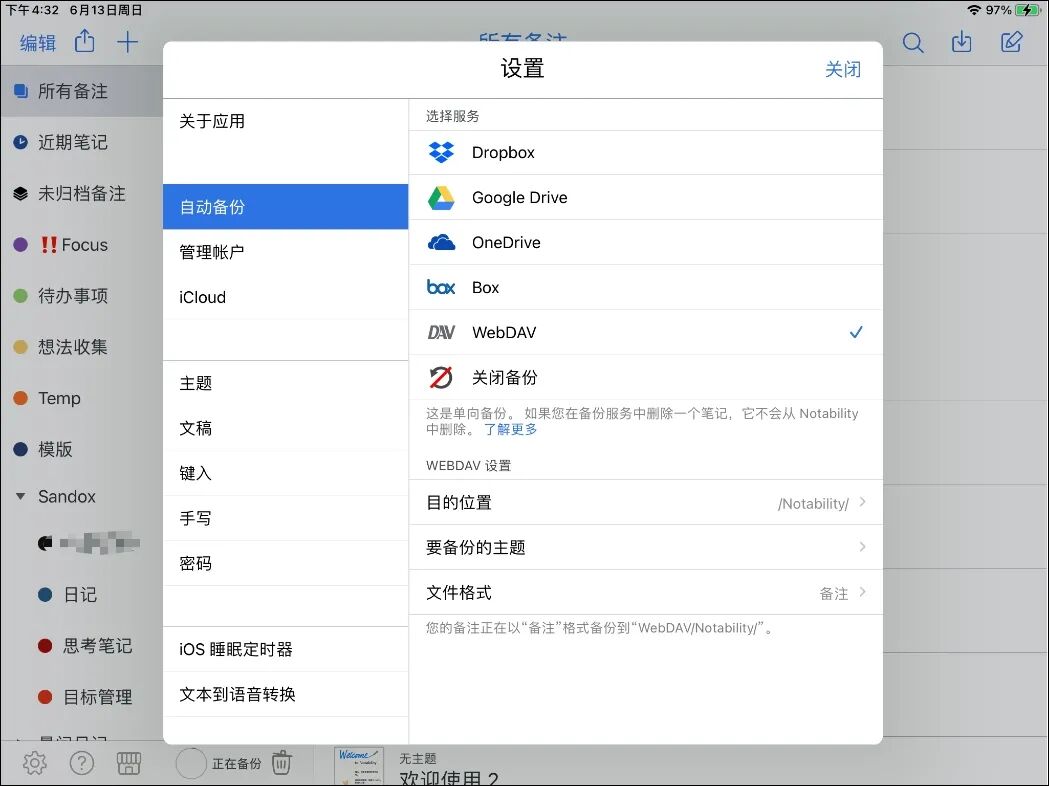Open 主题 settings section
The width and height of the screenshot is (1049, 786).
click(286, 383)
